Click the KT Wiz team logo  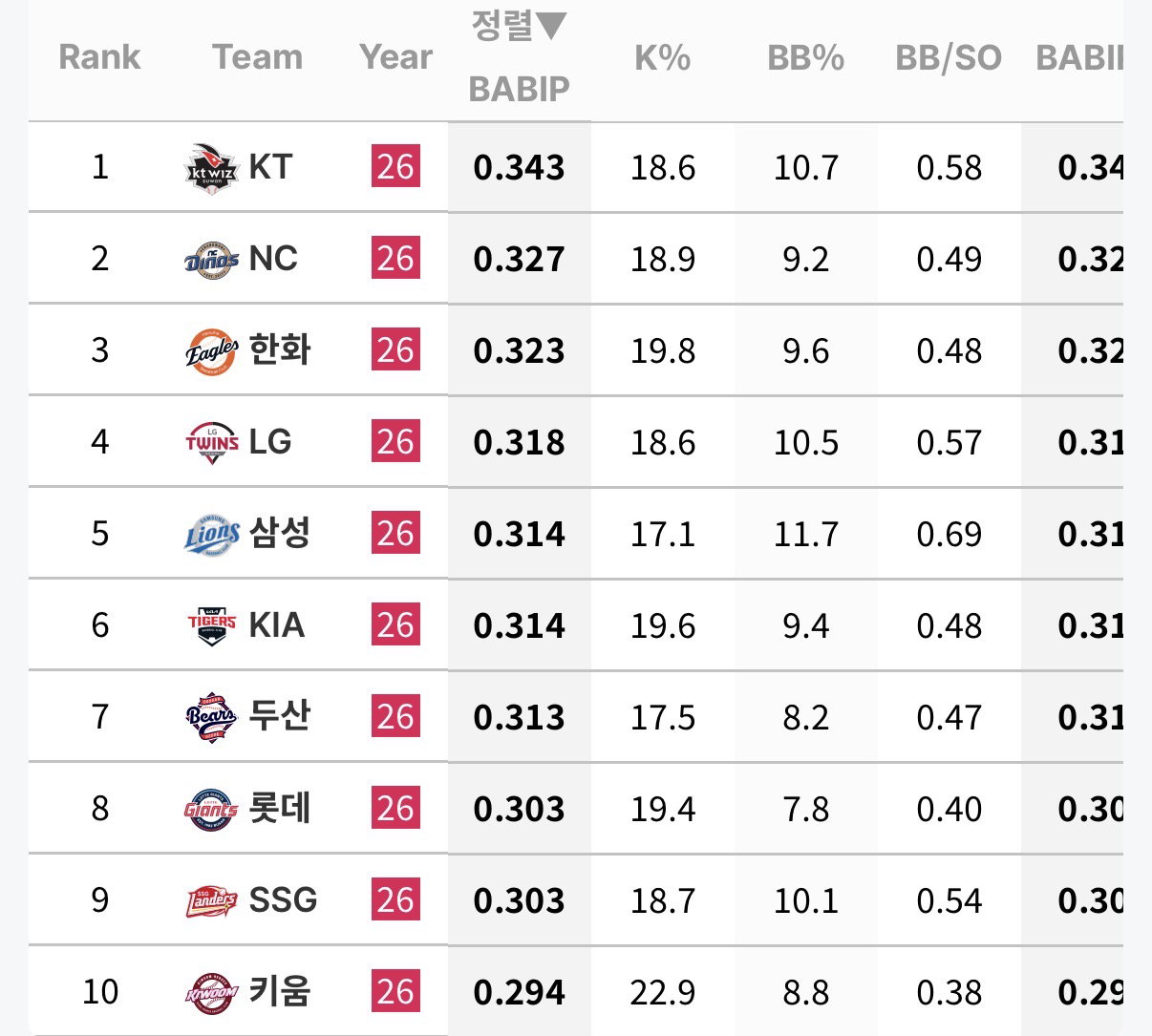pyautogui.click(x=211, y=168)
